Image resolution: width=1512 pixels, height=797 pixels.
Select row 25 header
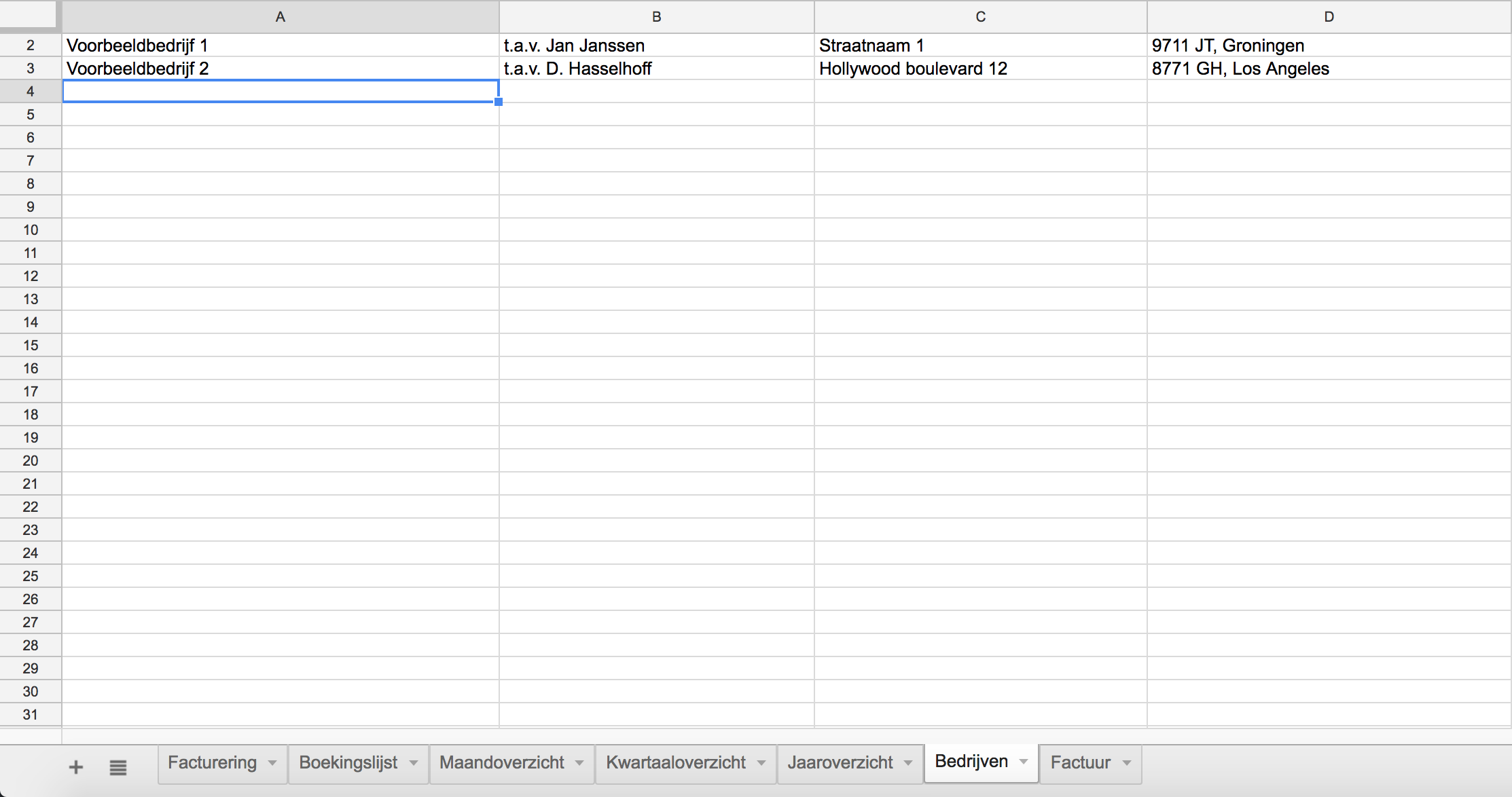point(31,576)
